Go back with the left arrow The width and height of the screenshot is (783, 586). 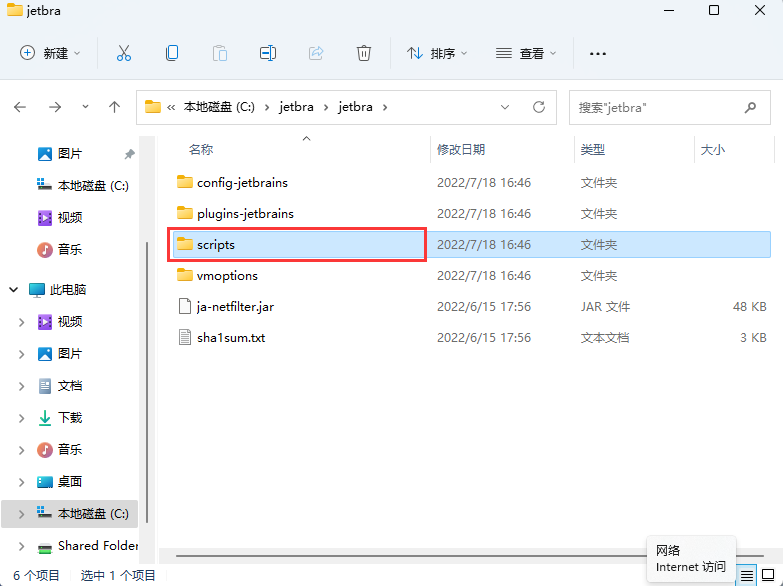(x=20, y=107)
